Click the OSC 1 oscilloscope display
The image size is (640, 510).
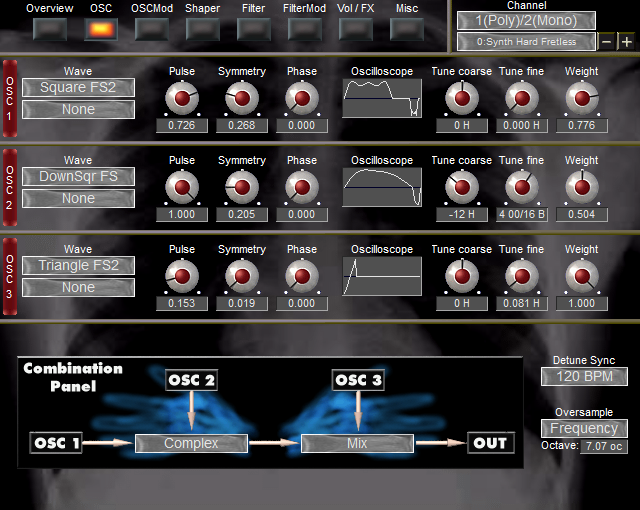[381, 100]
